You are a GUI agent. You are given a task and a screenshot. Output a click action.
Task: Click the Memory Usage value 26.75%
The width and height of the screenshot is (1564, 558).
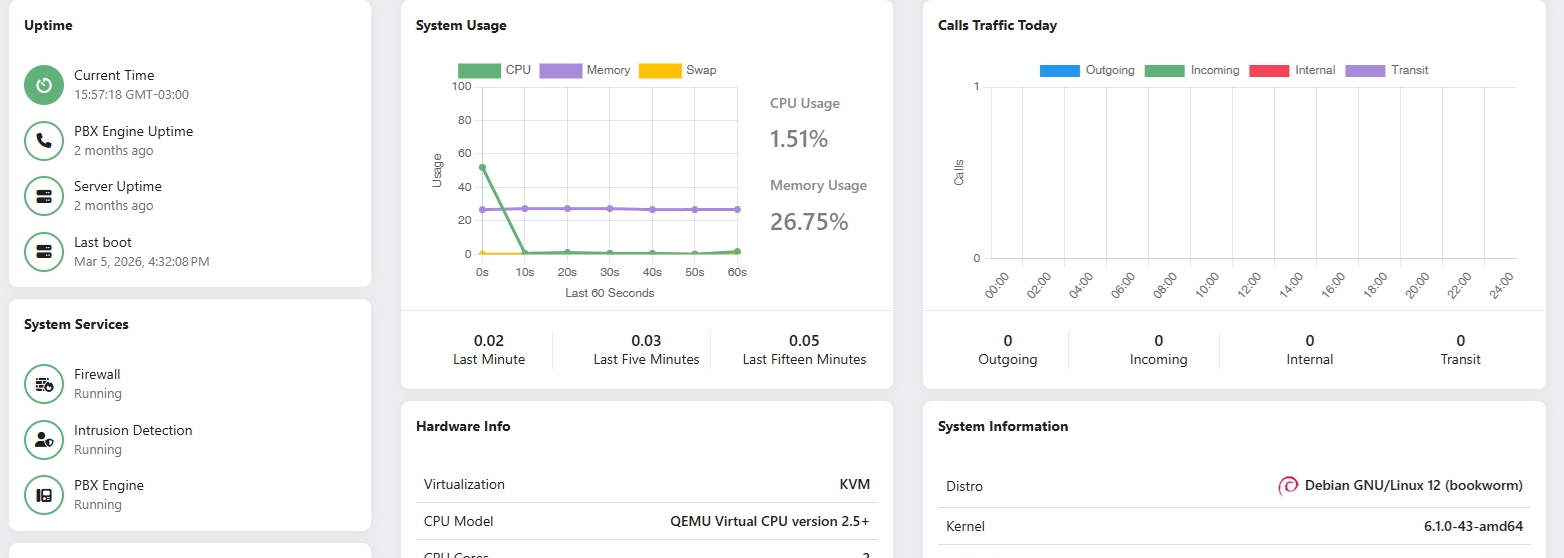tap(809, 221)
